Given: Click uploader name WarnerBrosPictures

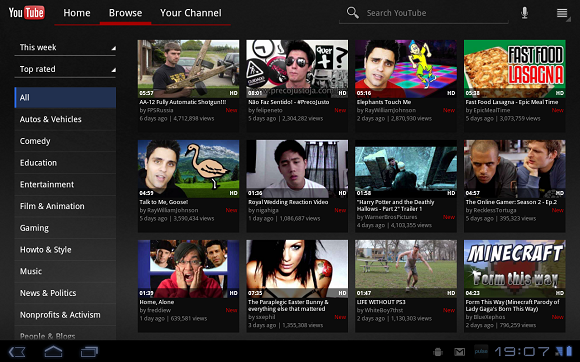Looking at the screenshot, I should [391, 217].
